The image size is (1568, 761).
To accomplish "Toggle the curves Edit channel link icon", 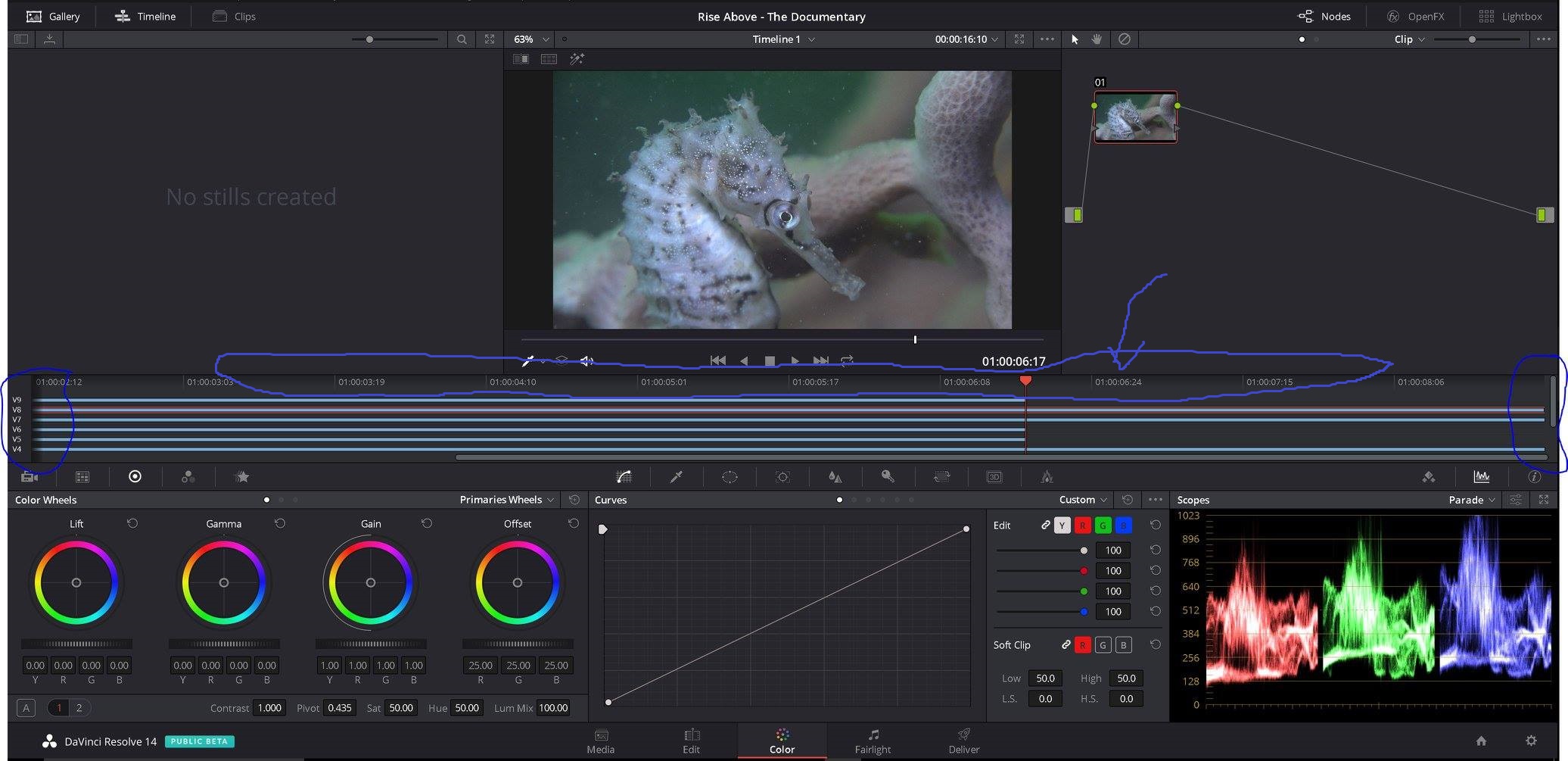I will [1045, 525].
